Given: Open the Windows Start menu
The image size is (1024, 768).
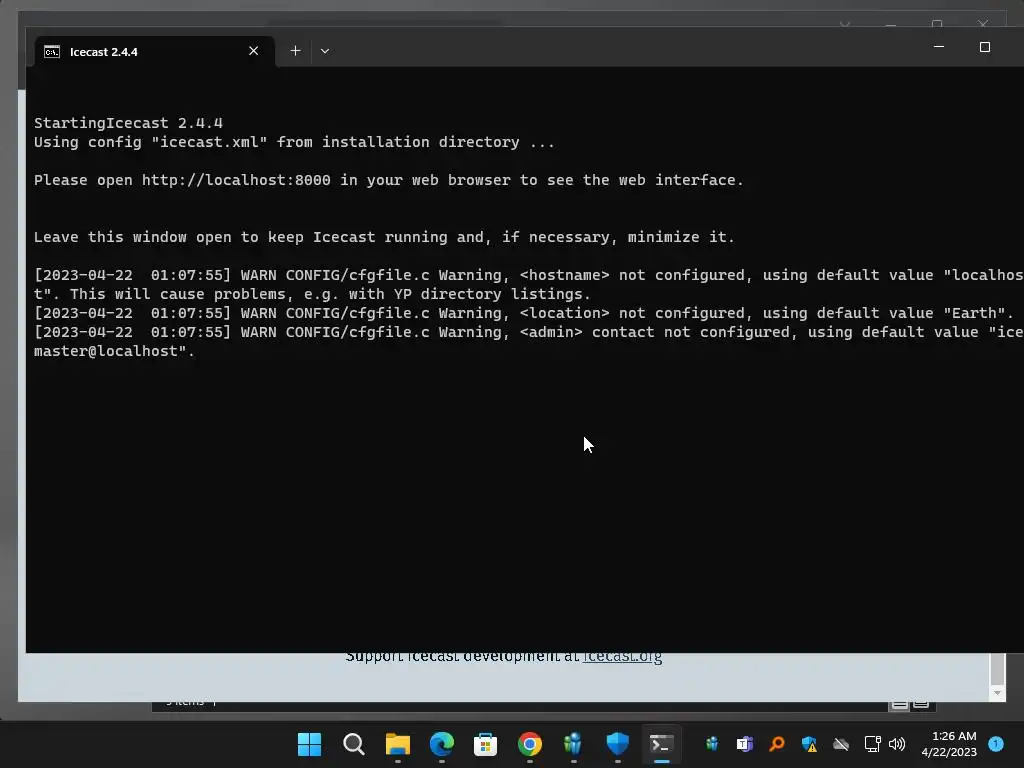Looking at the screenshot, I should (x=309, y=744).
